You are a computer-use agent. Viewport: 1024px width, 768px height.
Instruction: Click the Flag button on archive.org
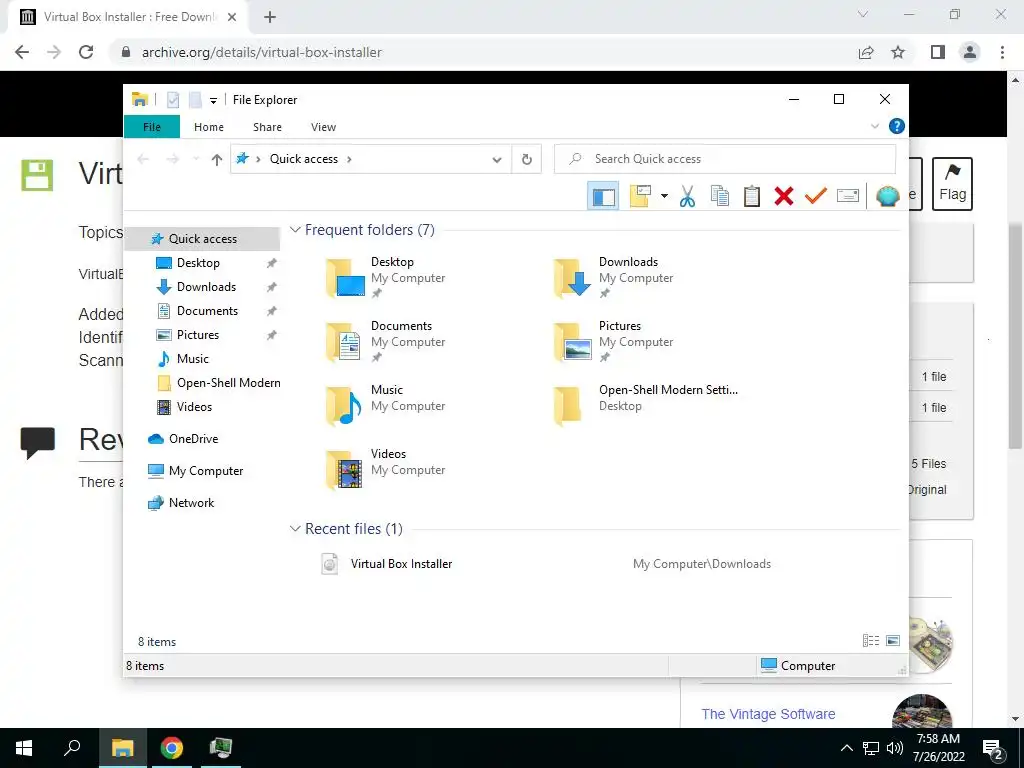pyautogui.click(x=952, y=184)
